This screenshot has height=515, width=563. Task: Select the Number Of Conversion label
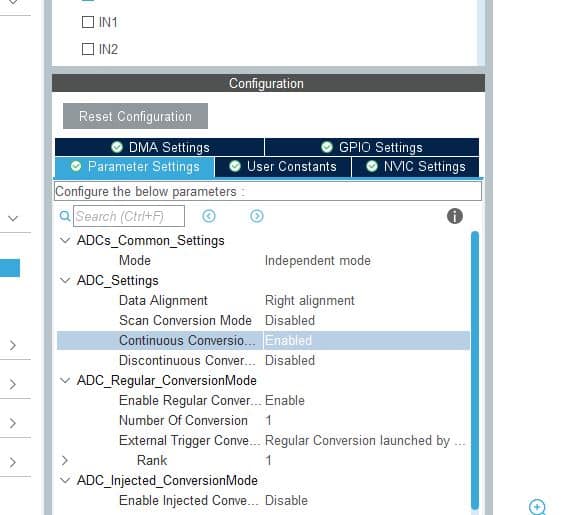coord(183,421)
